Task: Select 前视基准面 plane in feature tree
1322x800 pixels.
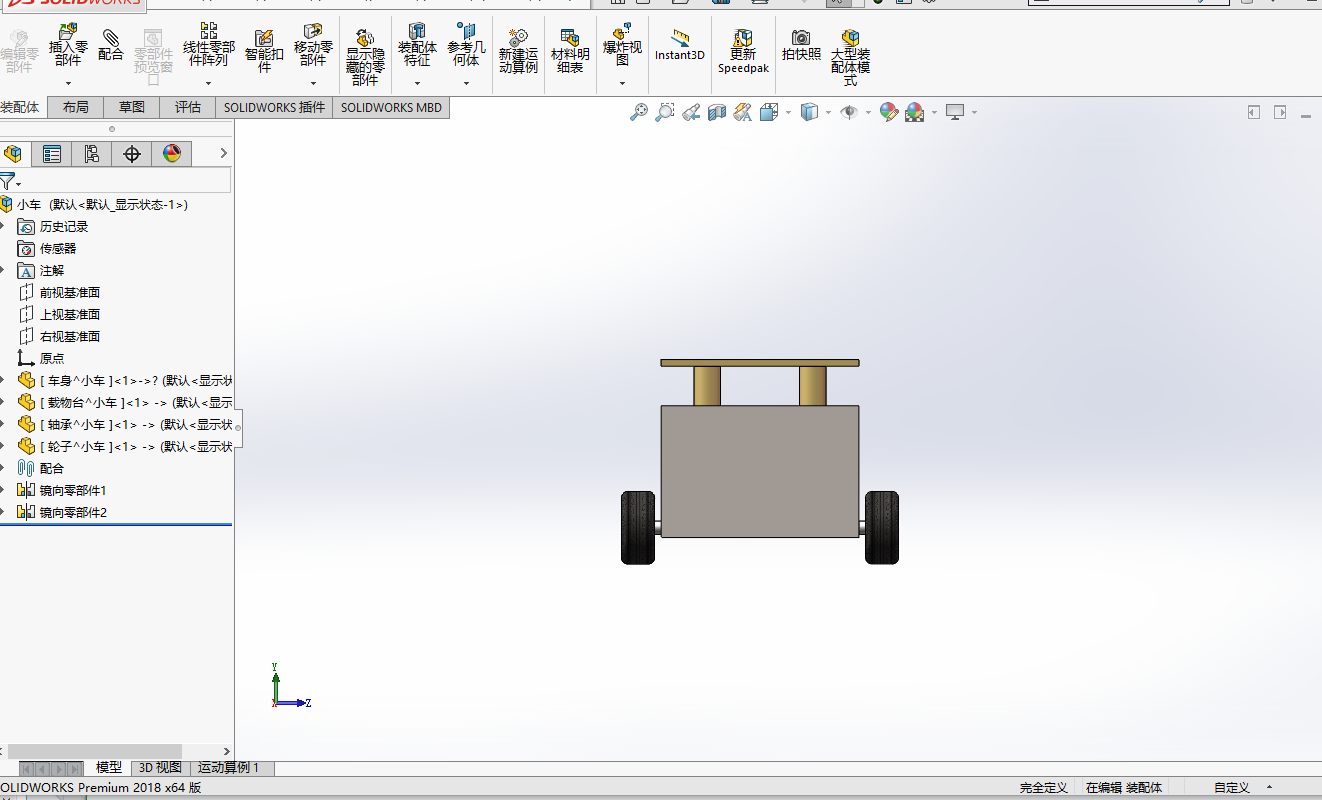Action: click(69, 292)
